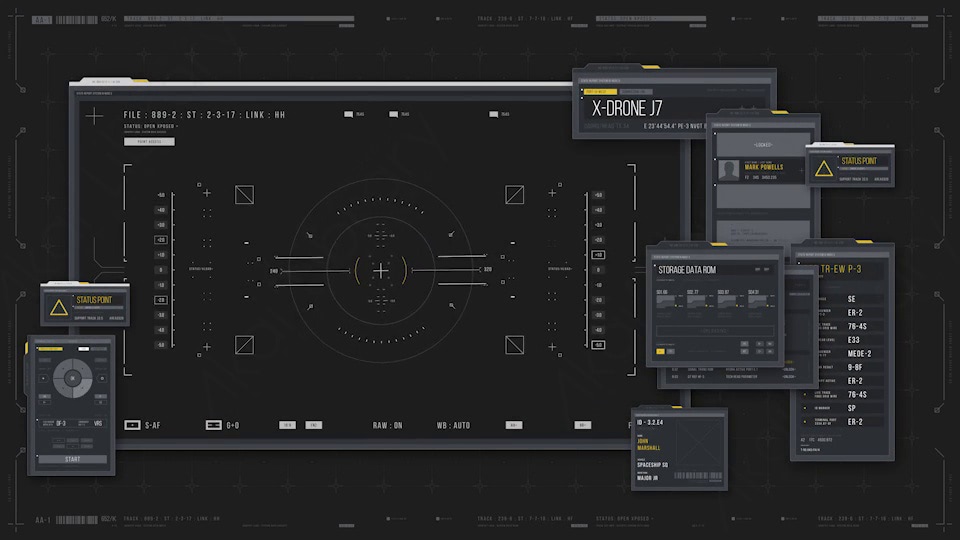Click the plus crosshair icon beside the FILE header

[x=94, y=116]
